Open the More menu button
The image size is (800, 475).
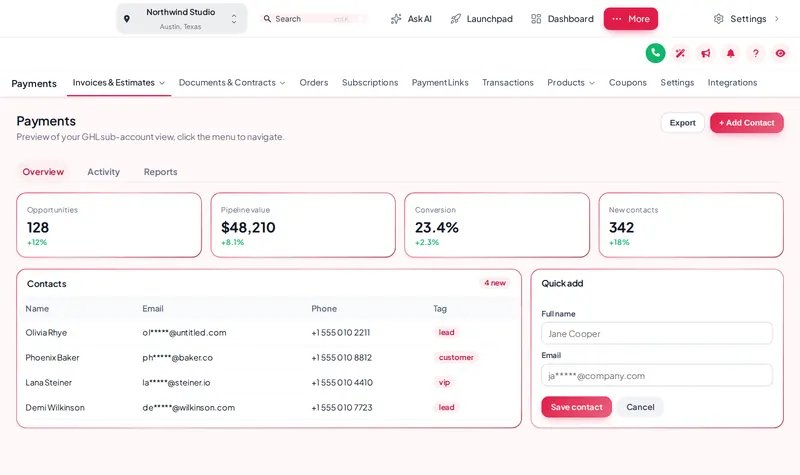(631, 19)
